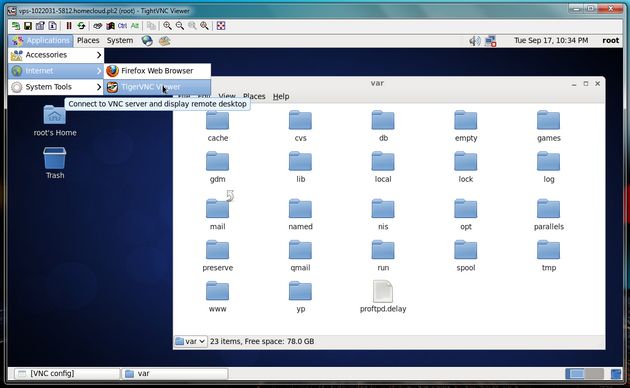Select the lock folder
Image resolution: width=630 pixels, height=388 pixels.
466,167
